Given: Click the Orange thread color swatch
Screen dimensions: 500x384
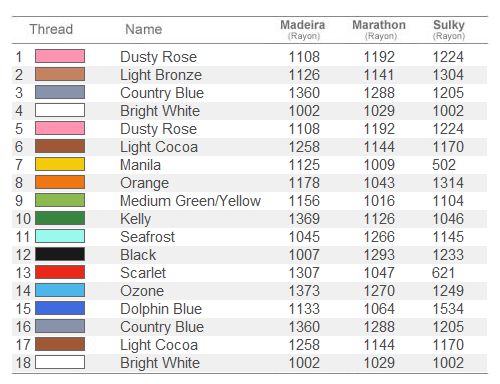Looking at the screenshot, I should pos(60,182).
